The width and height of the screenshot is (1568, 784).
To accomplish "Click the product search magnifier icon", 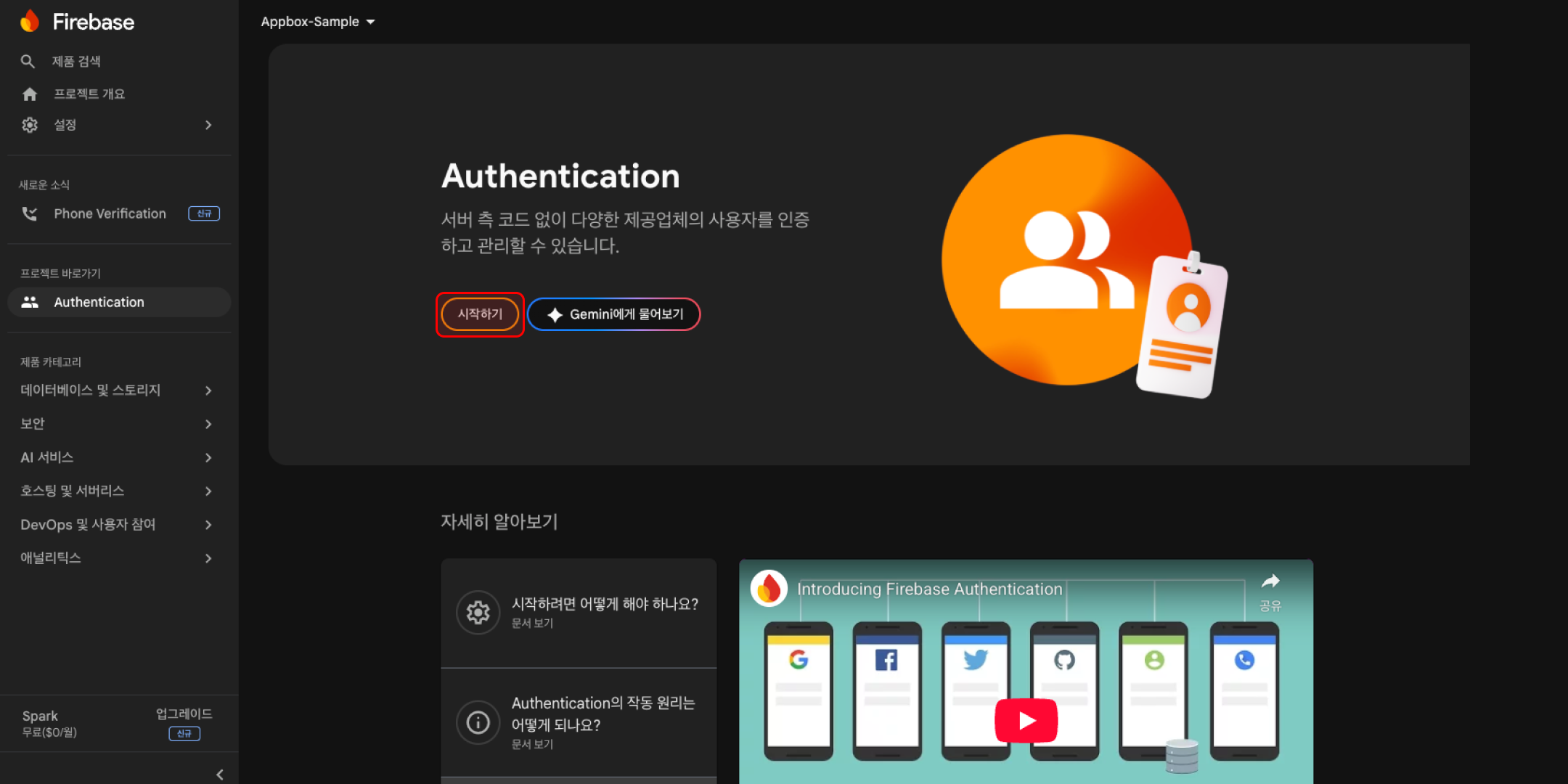I will point(28,62).
